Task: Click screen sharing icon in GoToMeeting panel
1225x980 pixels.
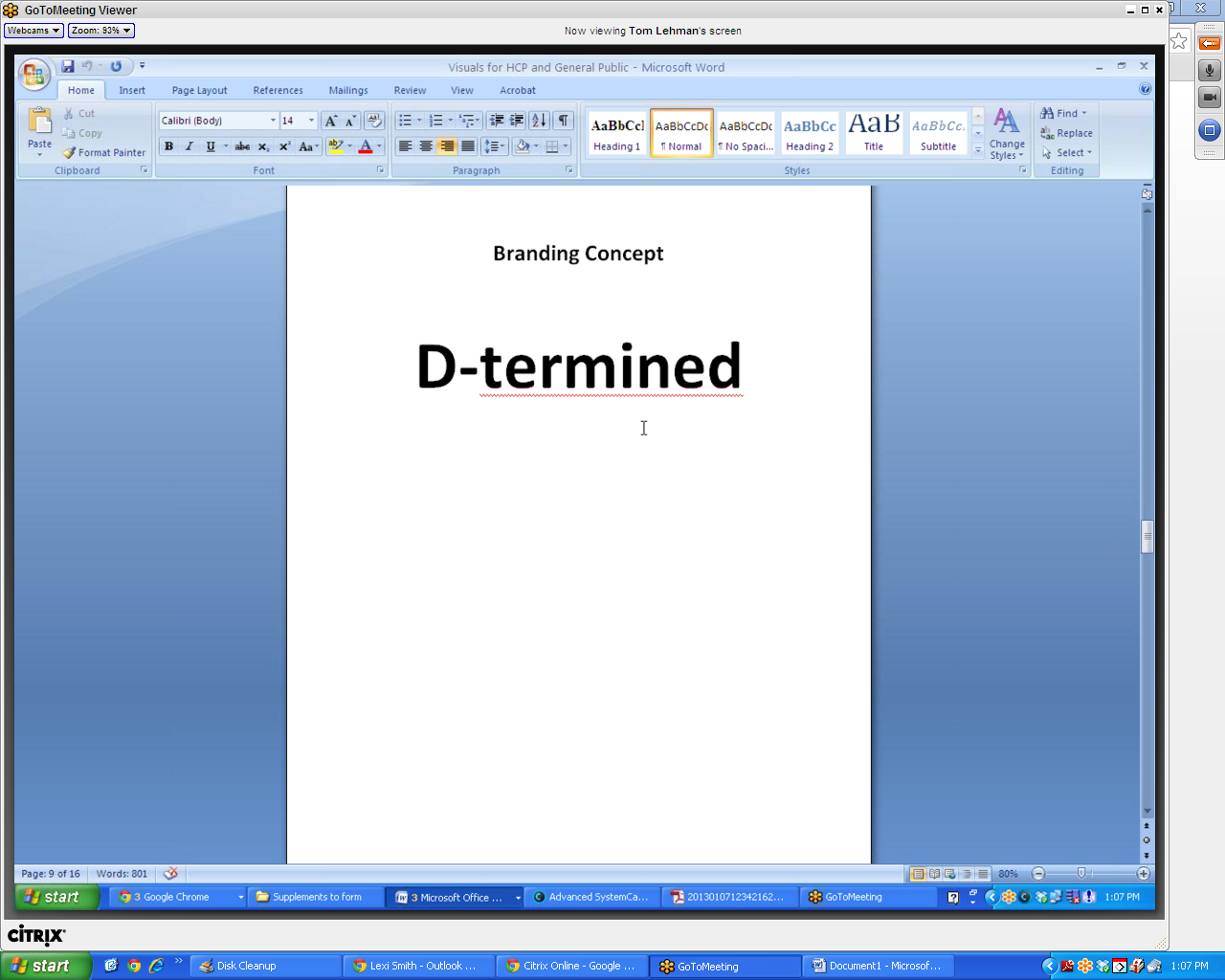Action: coord(1210,130)
